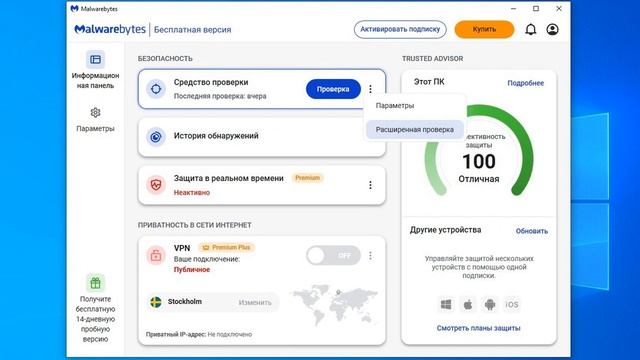Screen dimensions: 640x360
Task: Select Параметры in the popup menu
Action: (x=415, y=106)
